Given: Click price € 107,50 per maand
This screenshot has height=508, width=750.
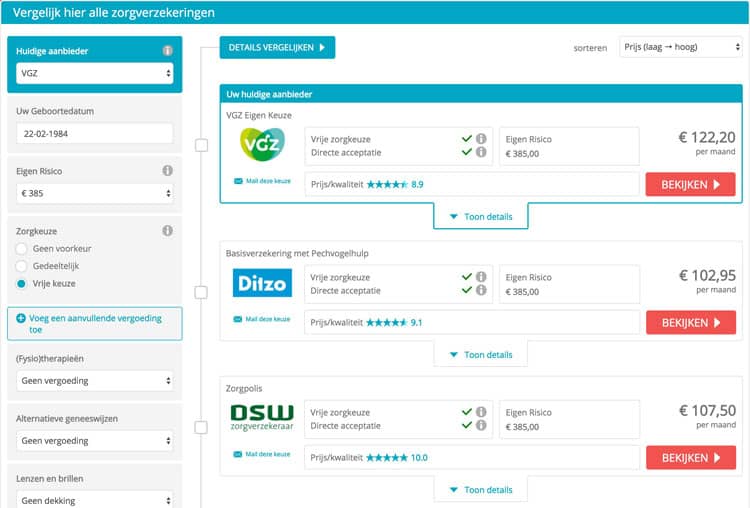Looking at the screenshot, I should pyautogui.click(x=707, y=416).
